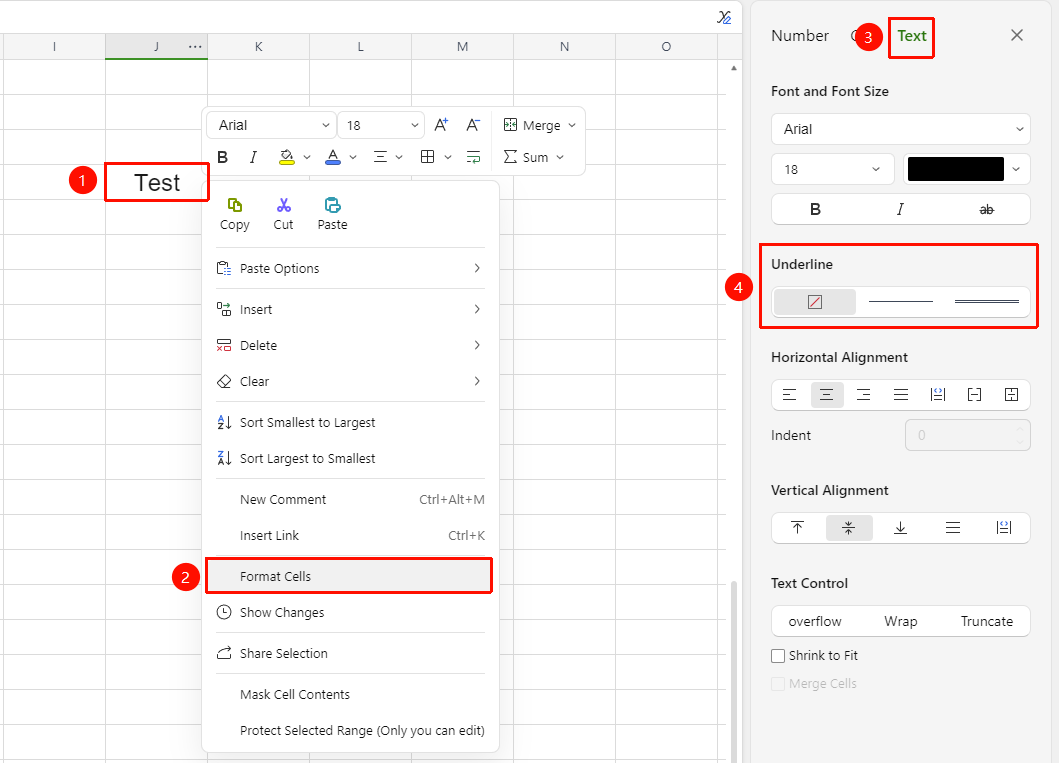Open the Paste Options submenu
This screenshot has height=763, width=1059.
[x=350, y=268]
